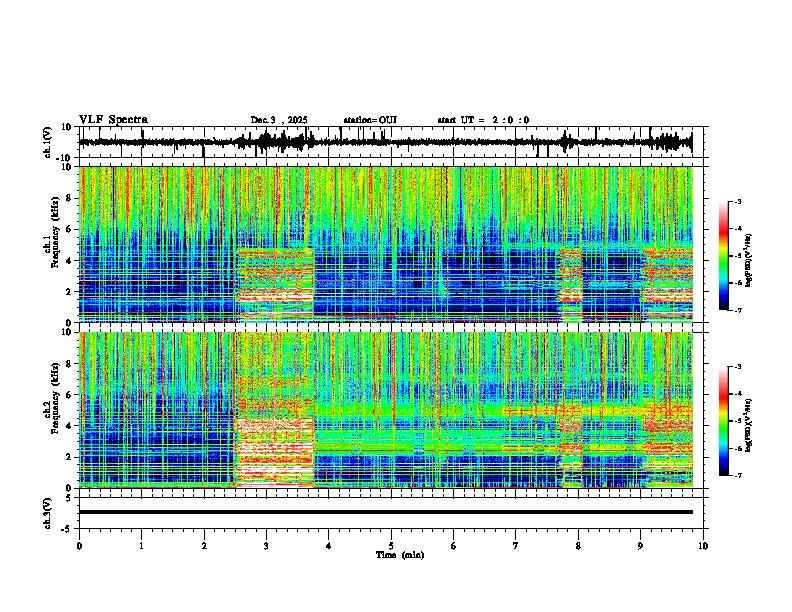Click time axis tick label "3"

coord(266,546)
